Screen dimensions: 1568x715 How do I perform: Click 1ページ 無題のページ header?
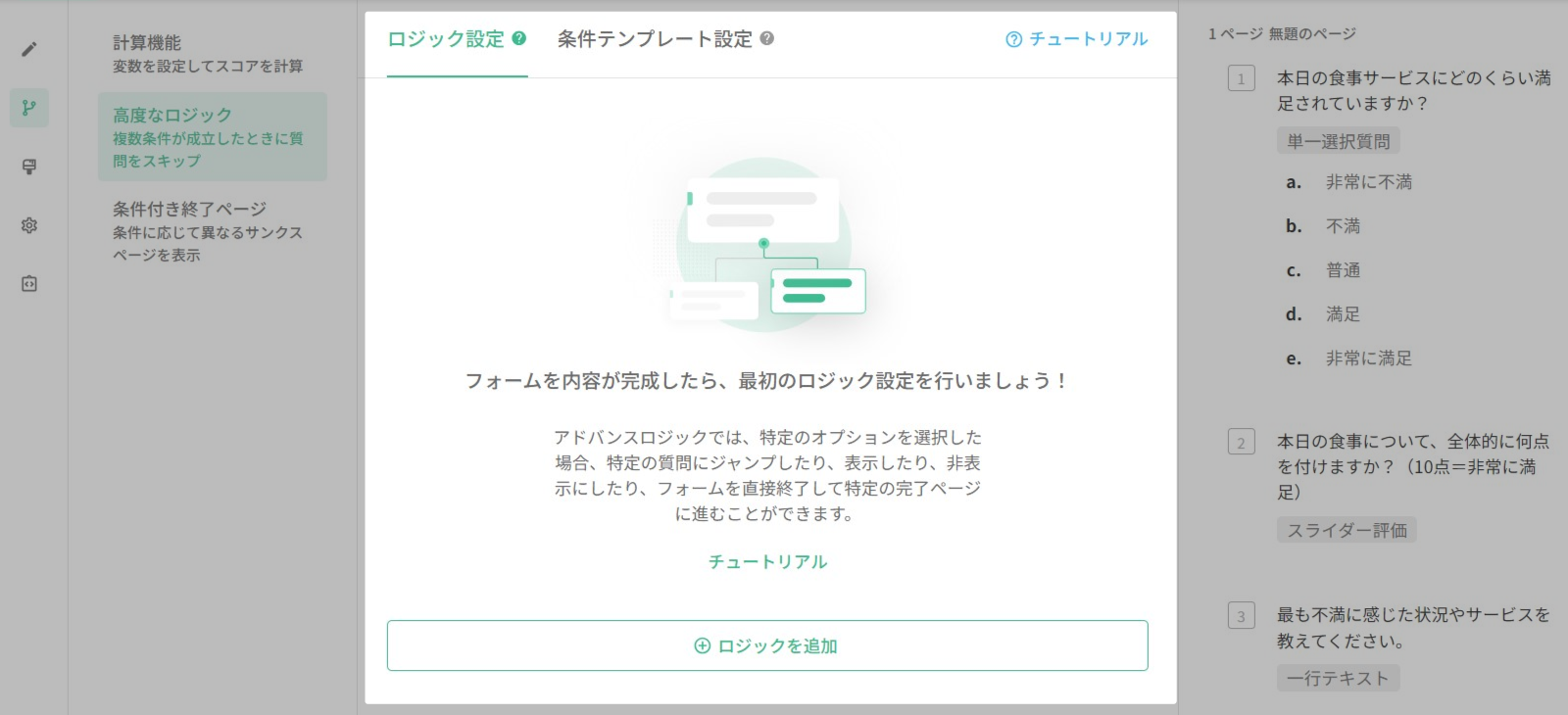coord(1282,33)
